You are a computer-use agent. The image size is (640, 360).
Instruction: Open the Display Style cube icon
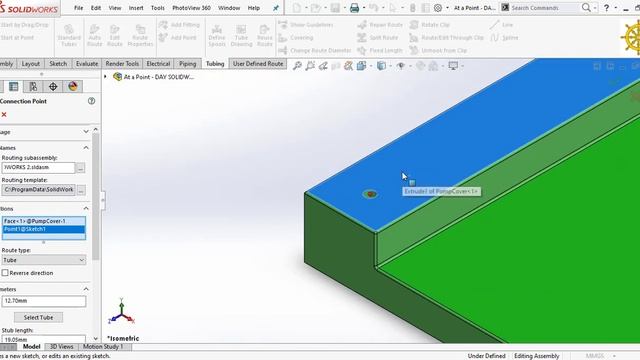click(x=381, y=66)
